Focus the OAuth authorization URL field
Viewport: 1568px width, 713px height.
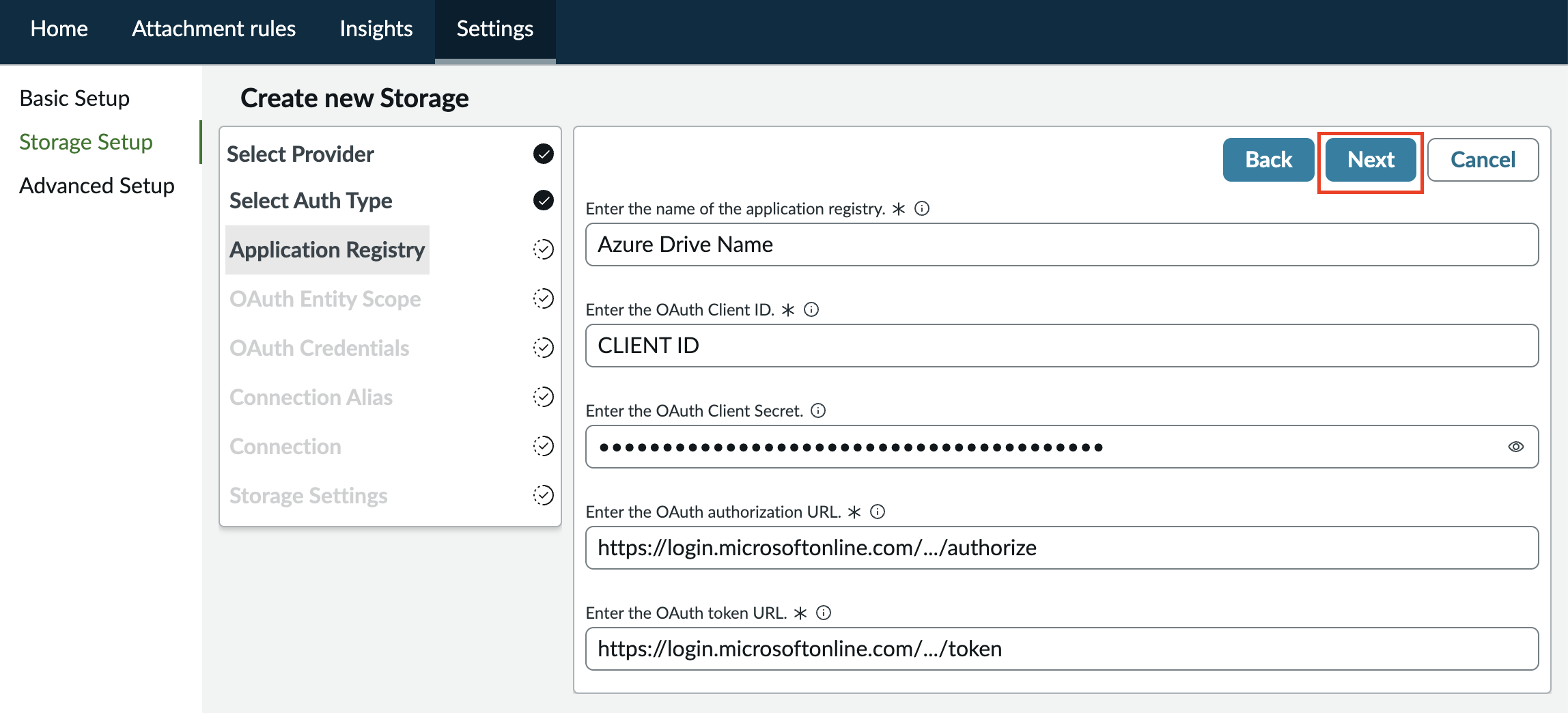coord(1062,548)
